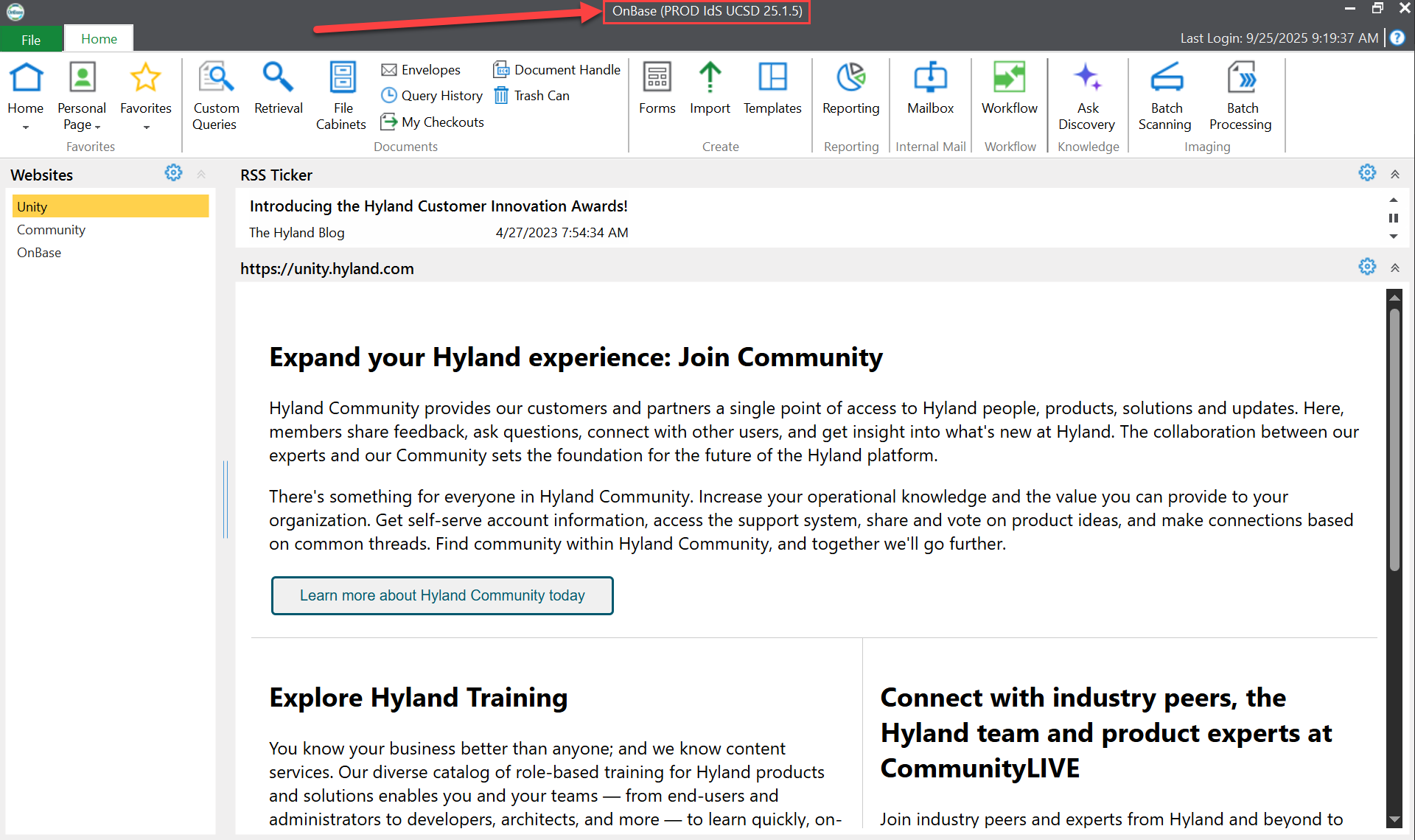The height and width of the screenshot is (840, 1415).
Task: Expand the Favorites star dropdown arrow
Action: (x=146, y=127)
